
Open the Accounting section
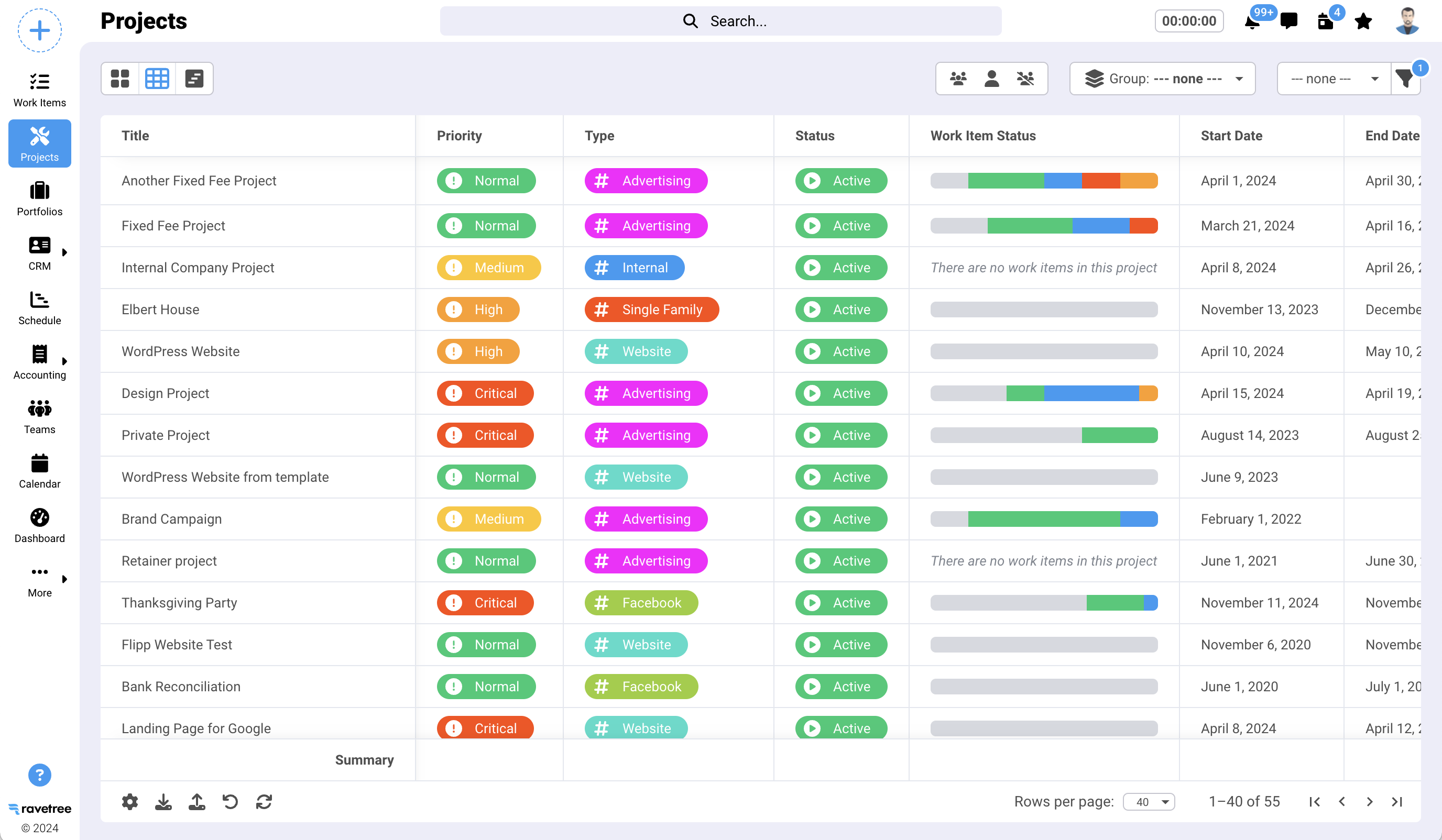[39, 361]
